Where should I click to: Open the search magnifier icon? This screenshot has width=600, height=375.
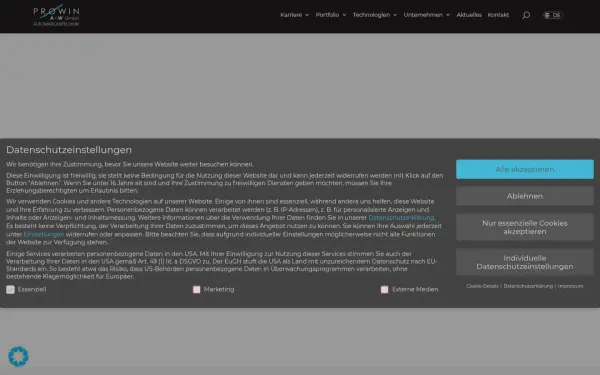pyautogui.click(x=526, y=15)
